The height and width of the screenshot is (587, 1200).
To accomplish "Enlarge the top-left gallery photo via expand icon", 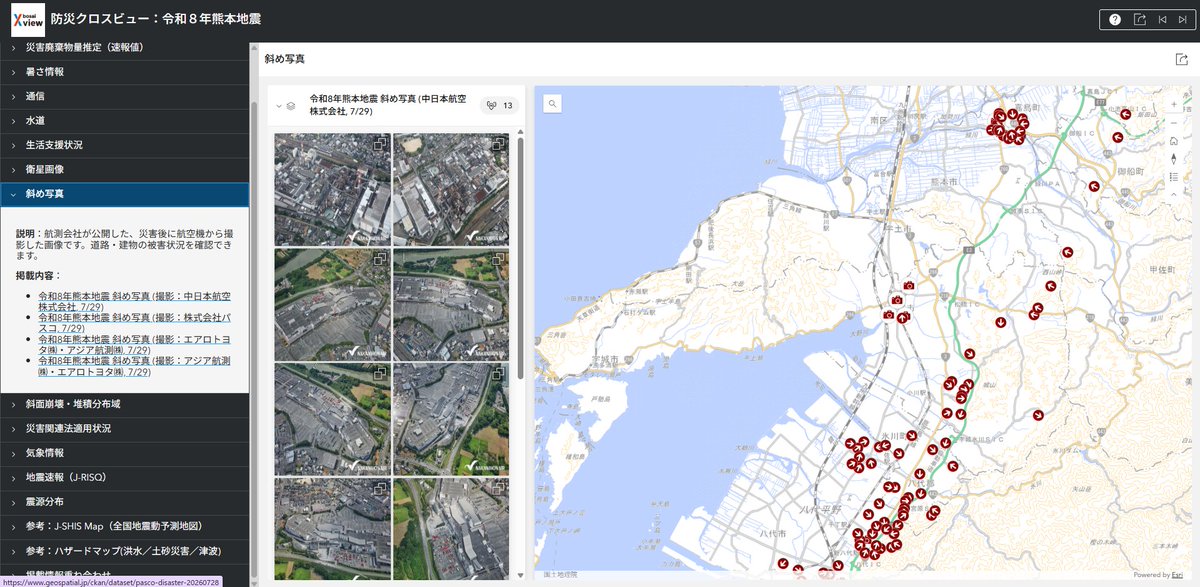I will [380, 145].
